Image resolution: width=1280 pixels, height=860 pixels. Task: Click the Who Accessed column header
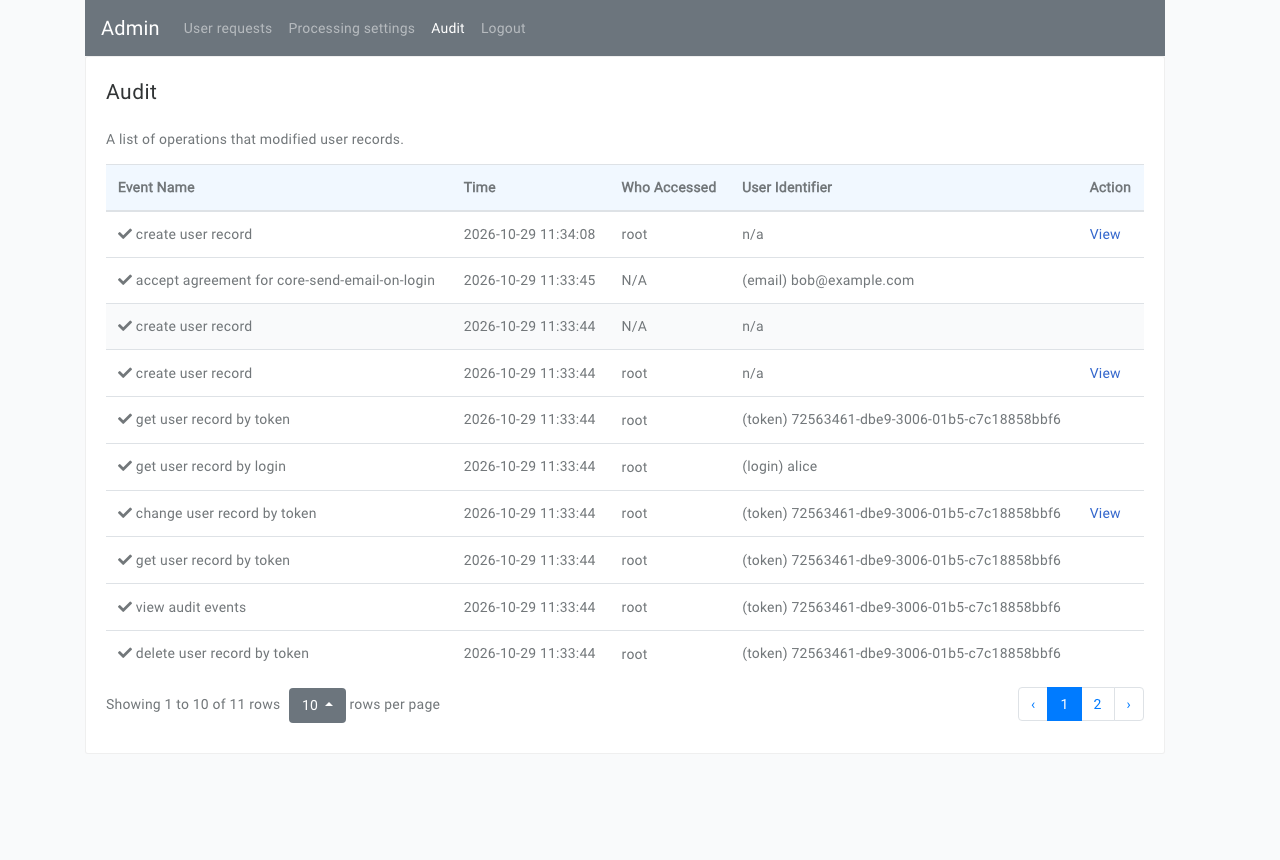coord(669,187)
